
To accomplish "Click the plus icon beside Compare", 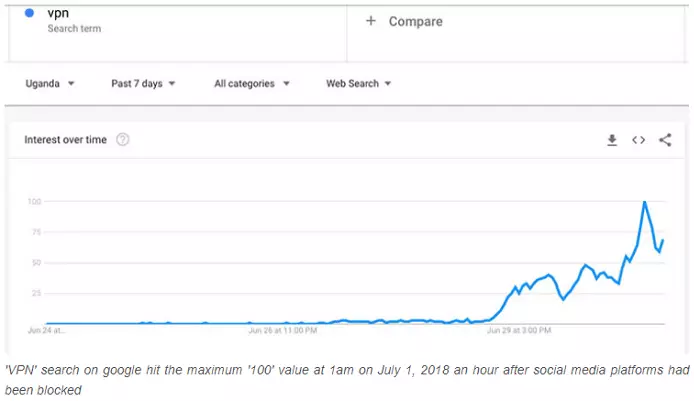I will click(x=371, y=21).
